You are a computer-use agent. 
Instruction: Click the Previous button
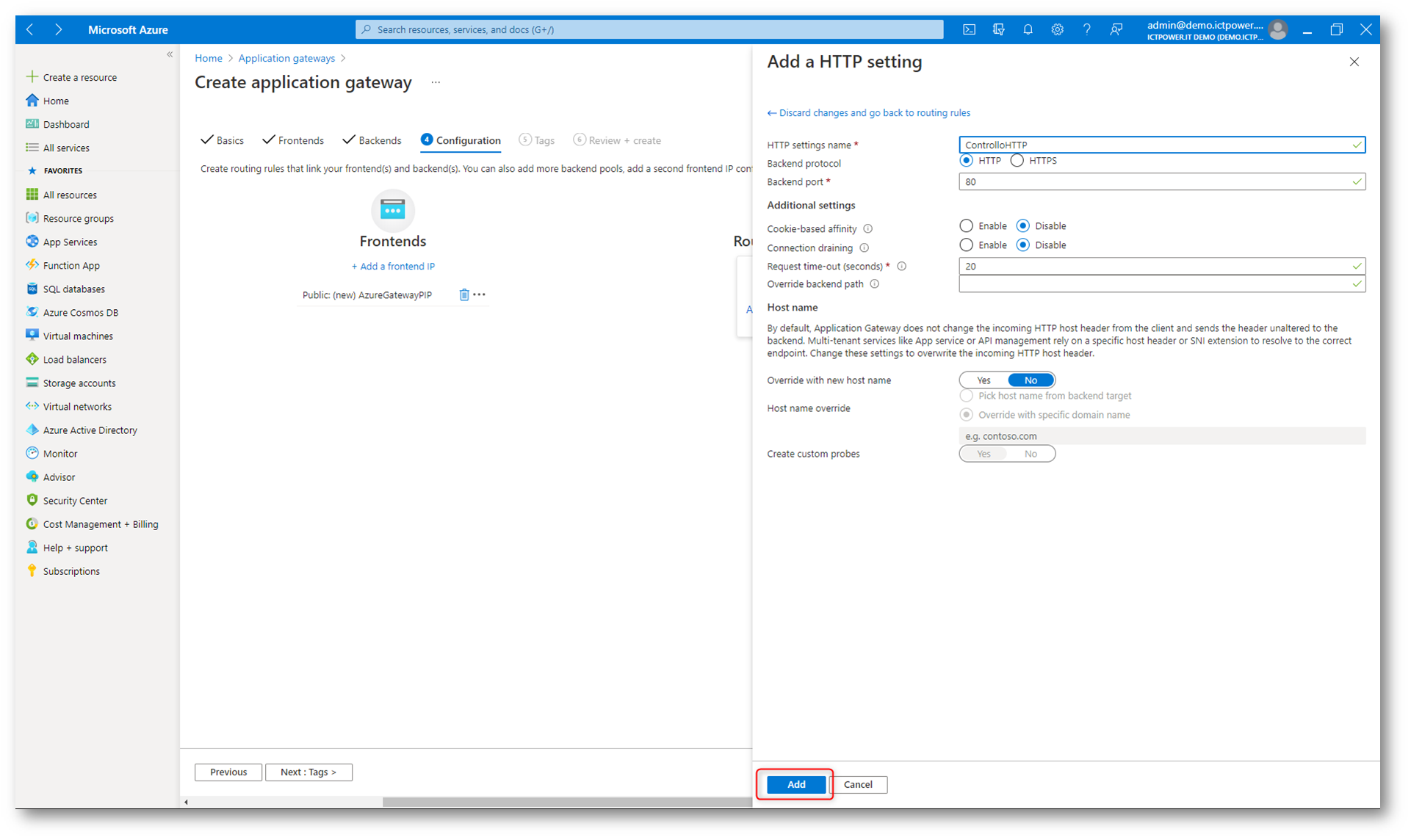(228, 772)
